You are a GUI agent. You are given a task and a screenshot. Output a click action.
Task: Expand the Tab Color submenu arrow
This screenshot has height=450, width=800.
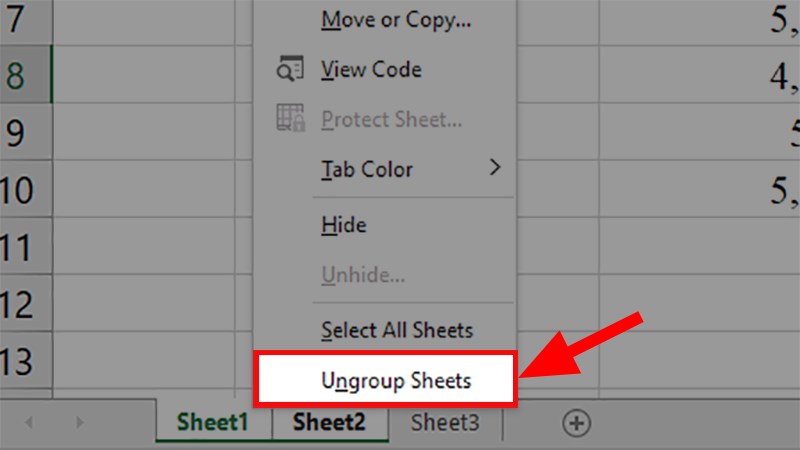coord(495,168)
